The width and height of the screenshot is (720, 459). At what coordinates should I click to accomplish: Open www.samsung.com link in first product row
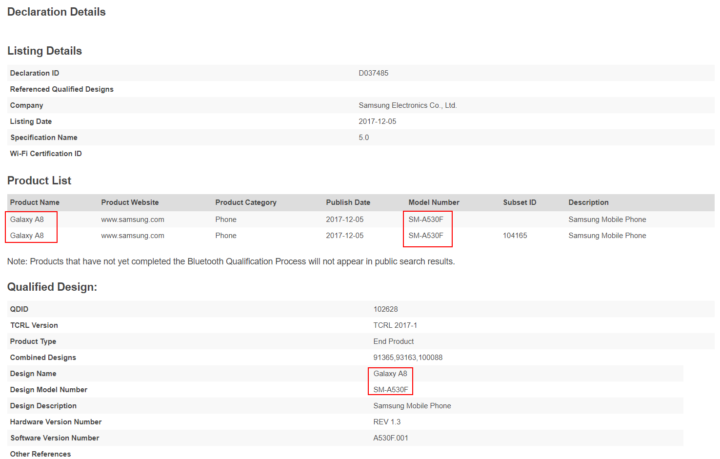click(x=132, y=219)
